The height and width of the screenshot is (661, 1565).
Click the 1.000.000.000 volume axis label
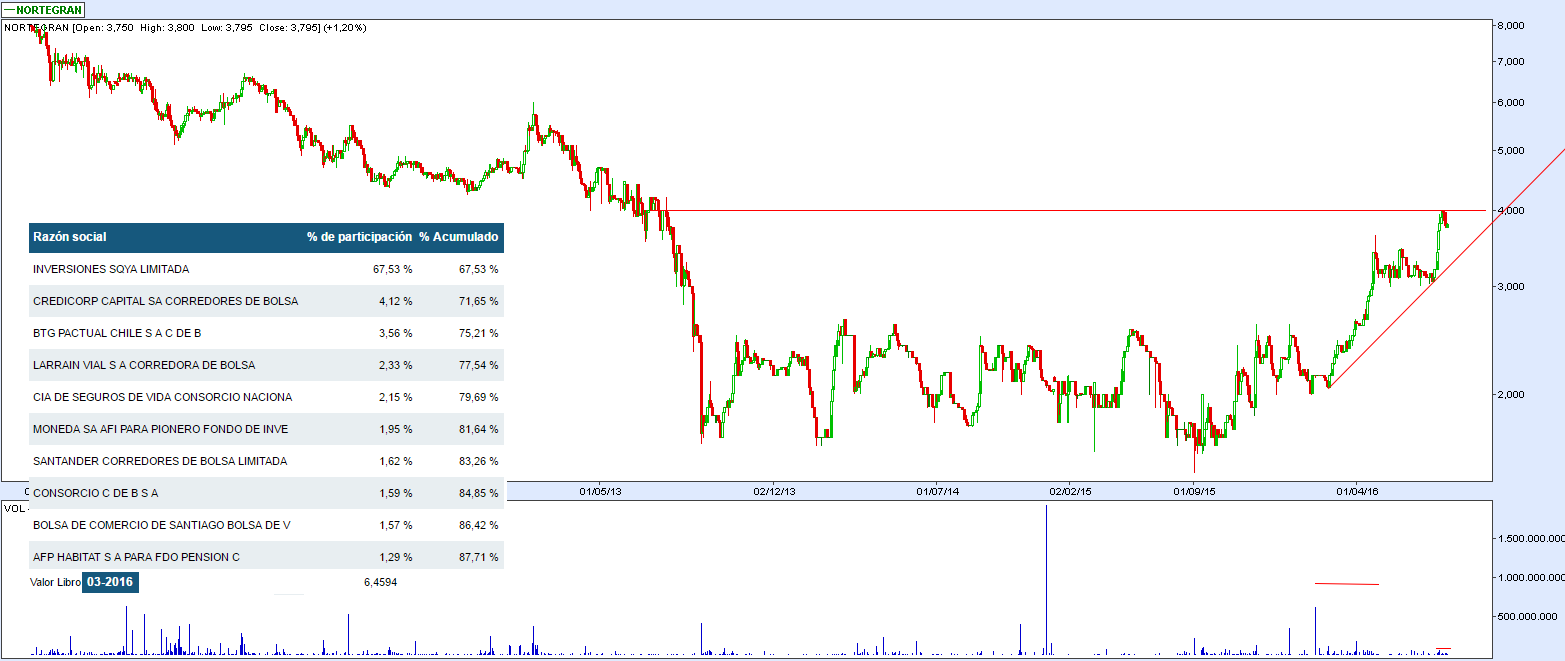[1530, 578]
